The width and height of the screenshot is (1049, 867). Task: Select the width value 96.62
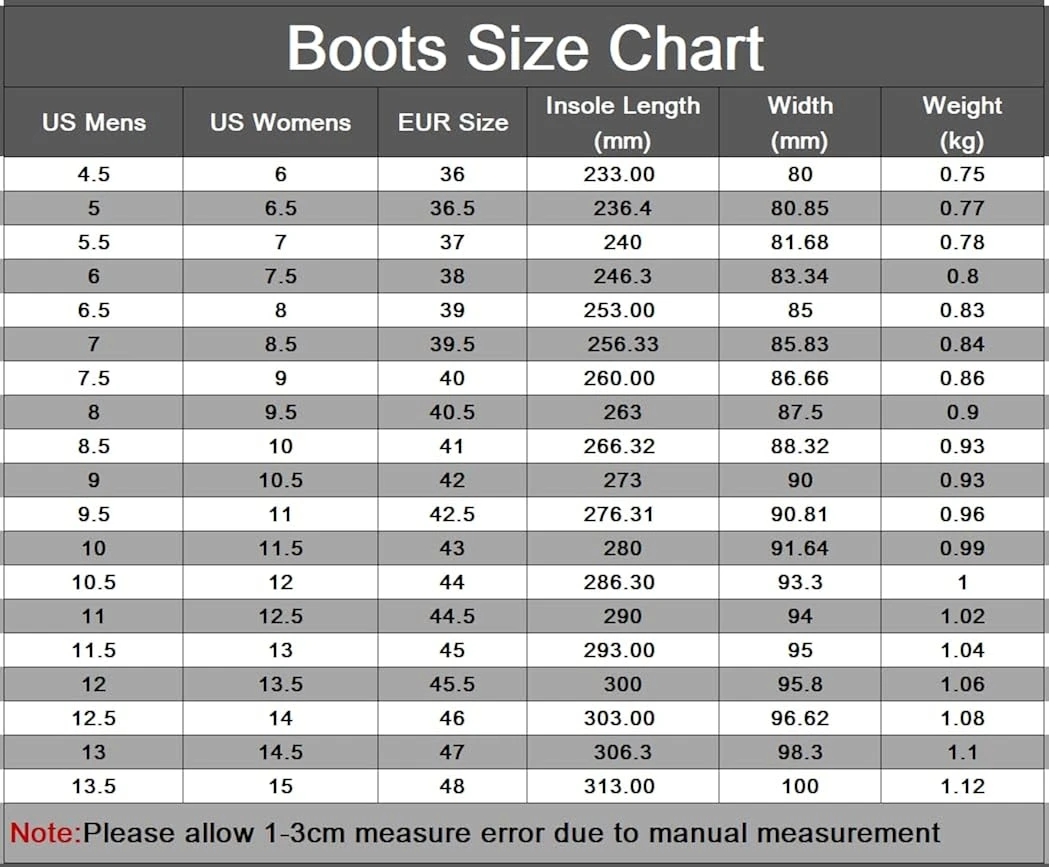pyautogui.click(x=800, y=718)
